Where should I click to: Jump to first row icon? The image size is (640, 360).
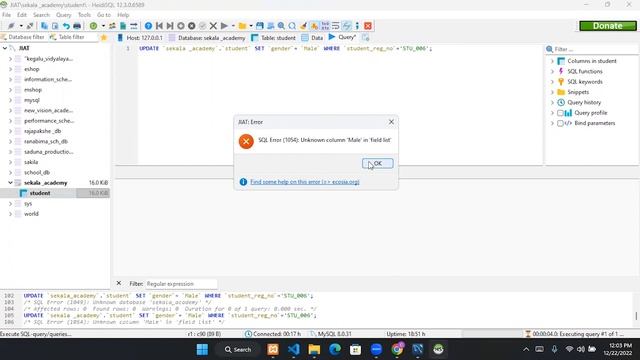[159, 26]
